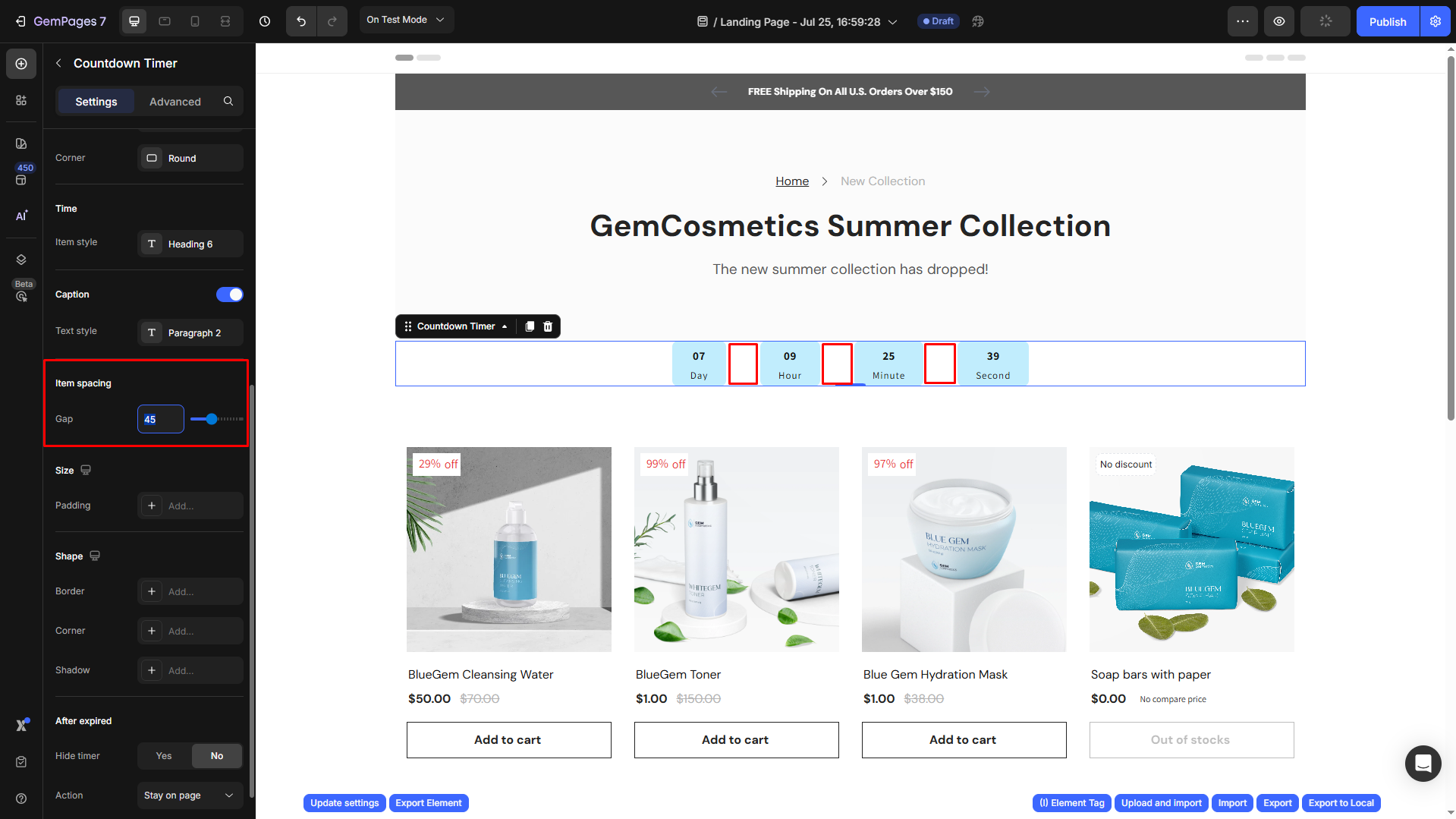Open the AI assistant sidebar icon
The height and width of the screenshot is (819, 1456).
pyautogui.click(x=21, y=216)
